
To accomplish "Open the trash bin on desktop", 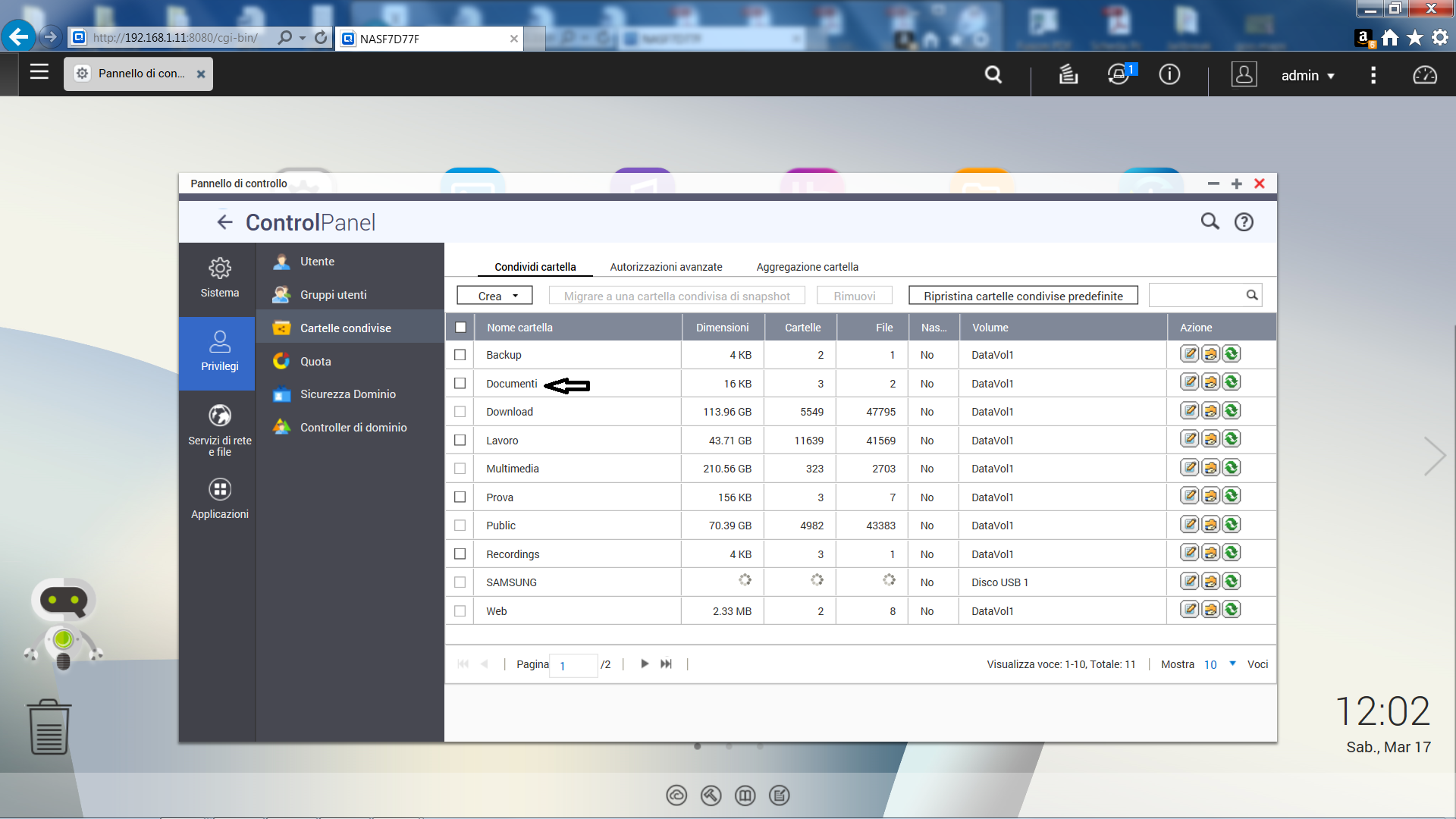I will coord(49,726).
